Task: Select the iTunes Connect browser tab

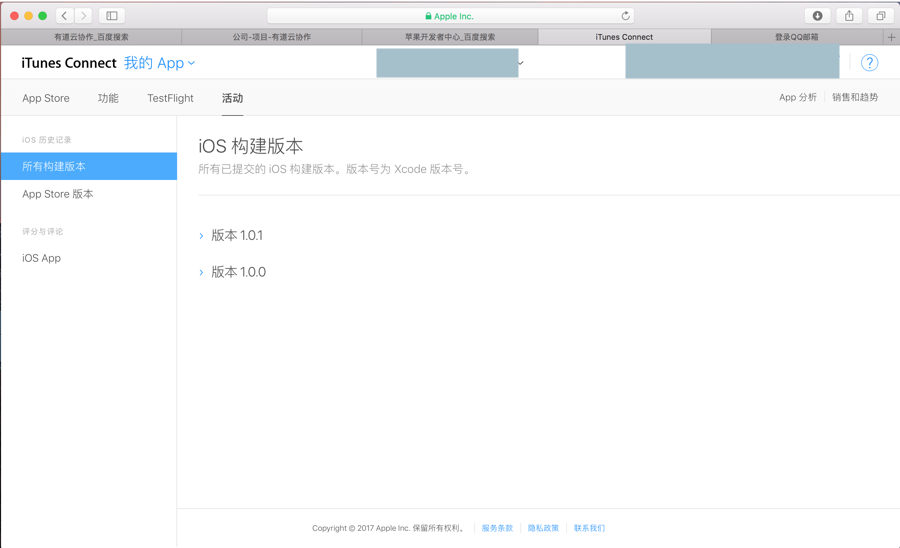Action: [x=624, y=37]
